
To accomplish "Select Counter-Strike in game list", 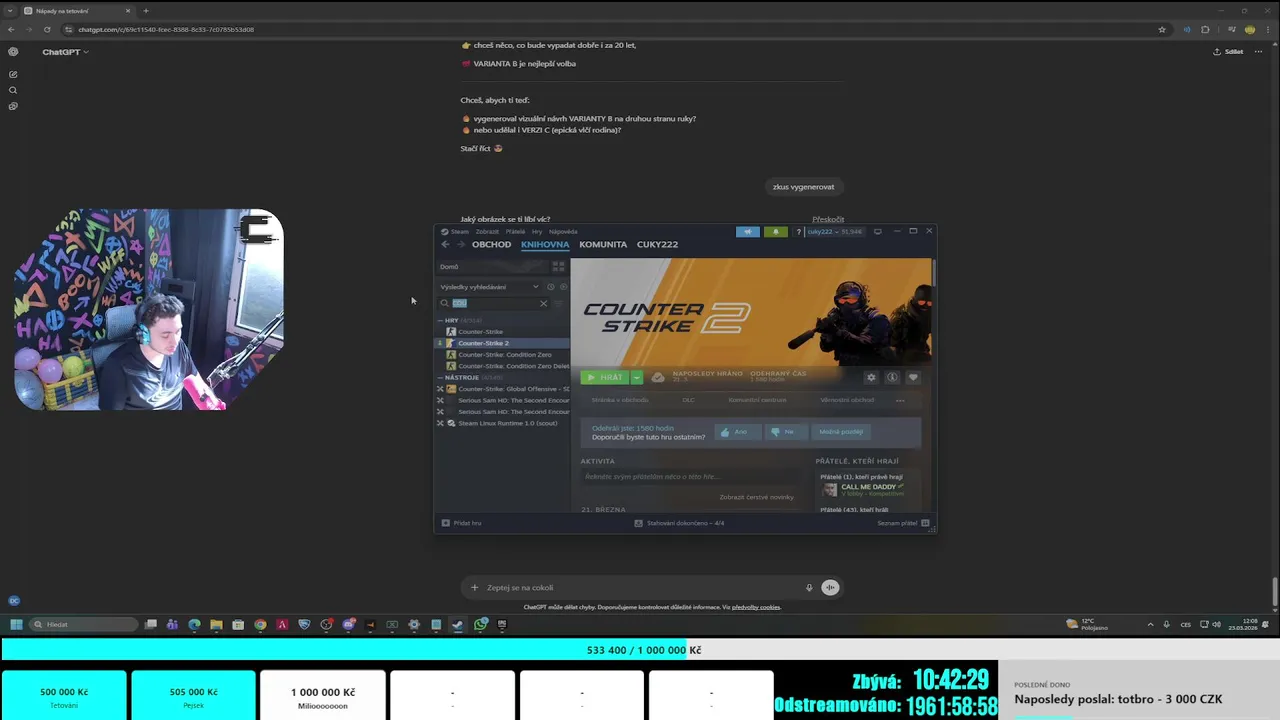I will point(481,331).
